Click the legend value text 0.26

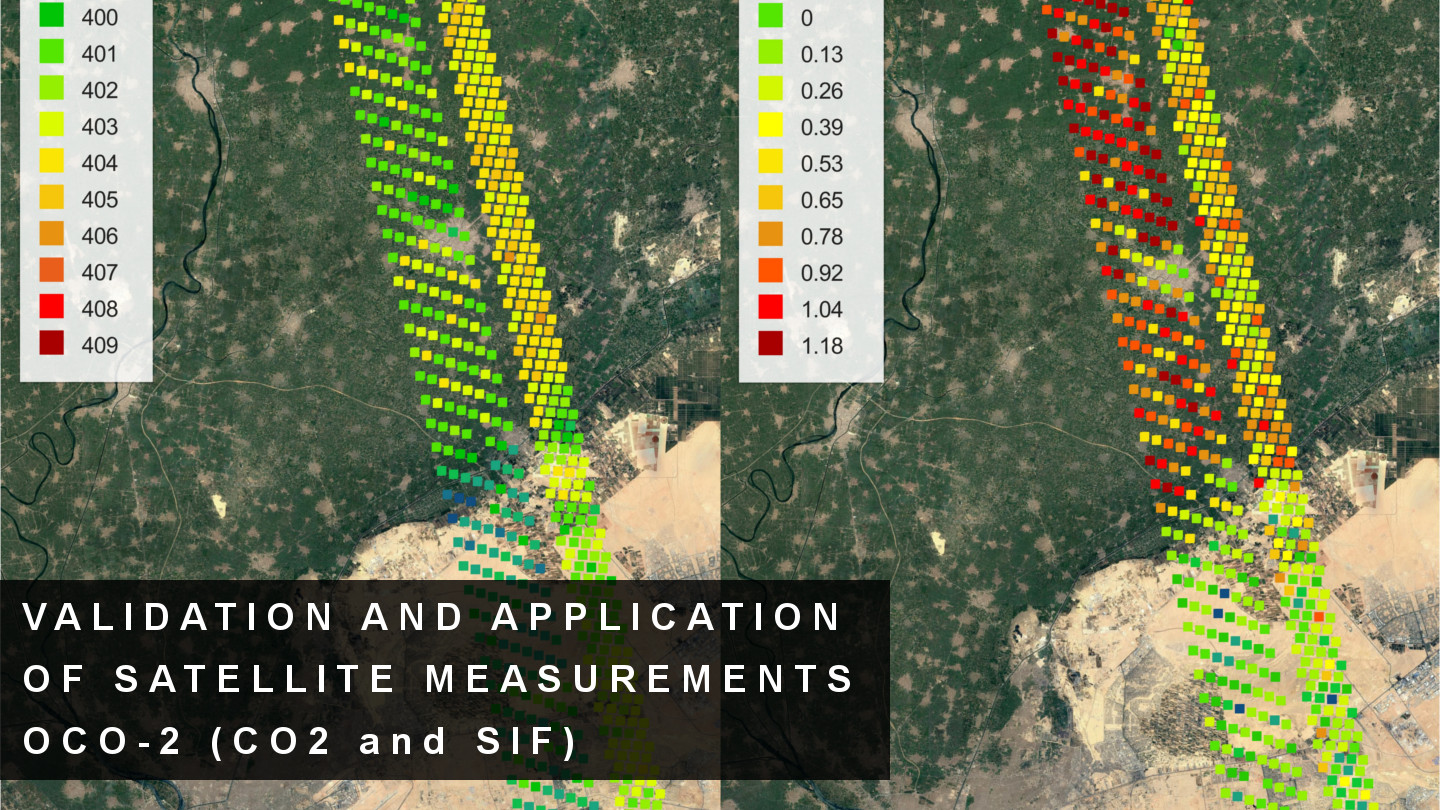pyautogui.click(x=823, y=90)
